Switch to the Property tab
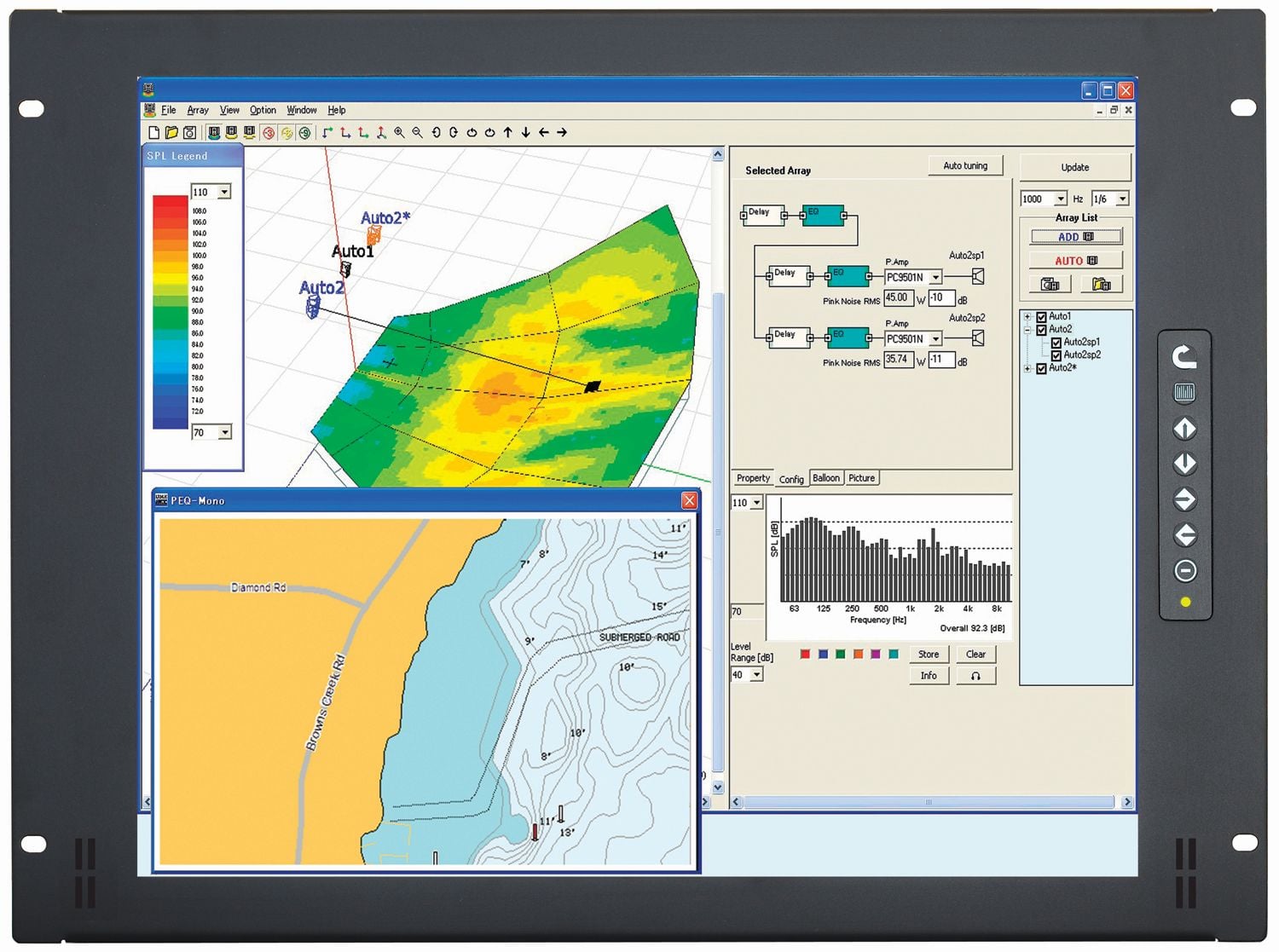This screenshot has width=1279, height=952. [x=753, y=478]
